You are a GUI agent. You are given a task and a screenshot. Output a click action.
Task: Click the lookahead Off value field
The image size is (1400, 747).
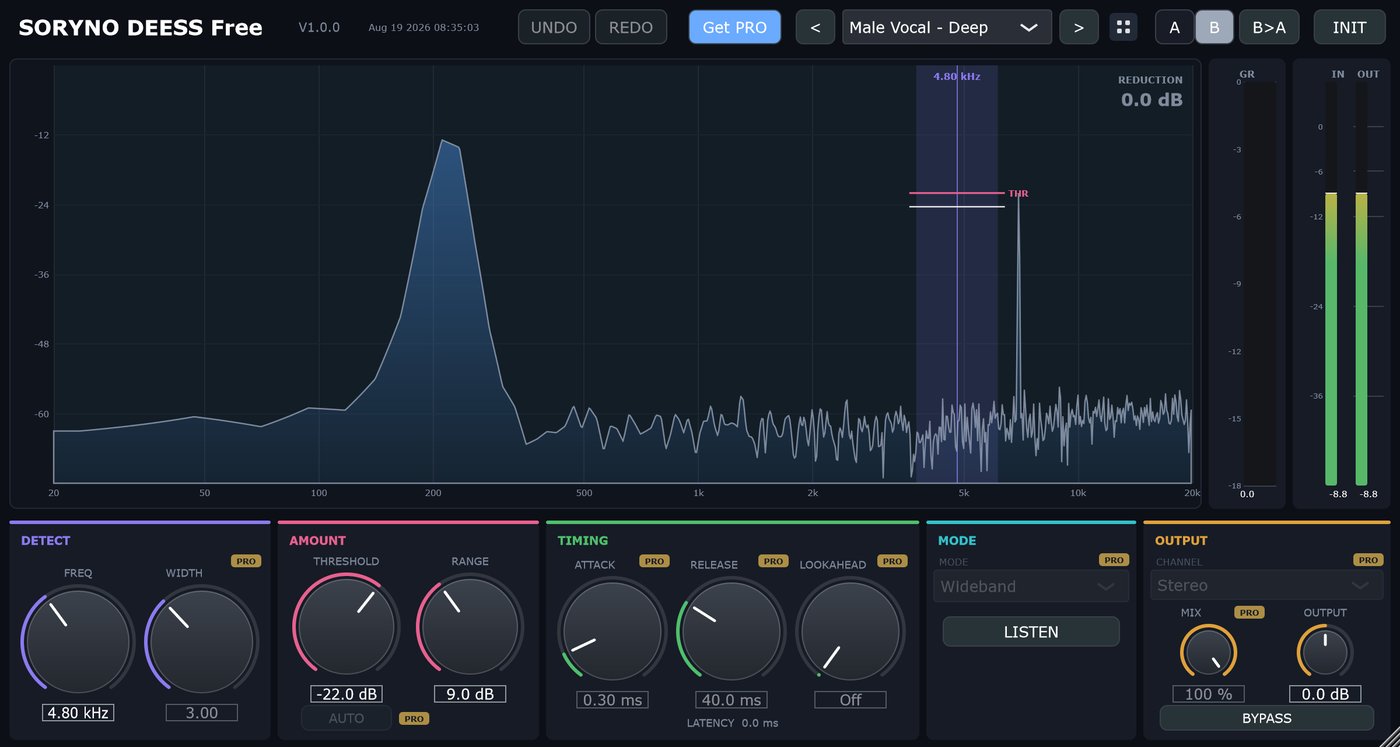(850, 700)
